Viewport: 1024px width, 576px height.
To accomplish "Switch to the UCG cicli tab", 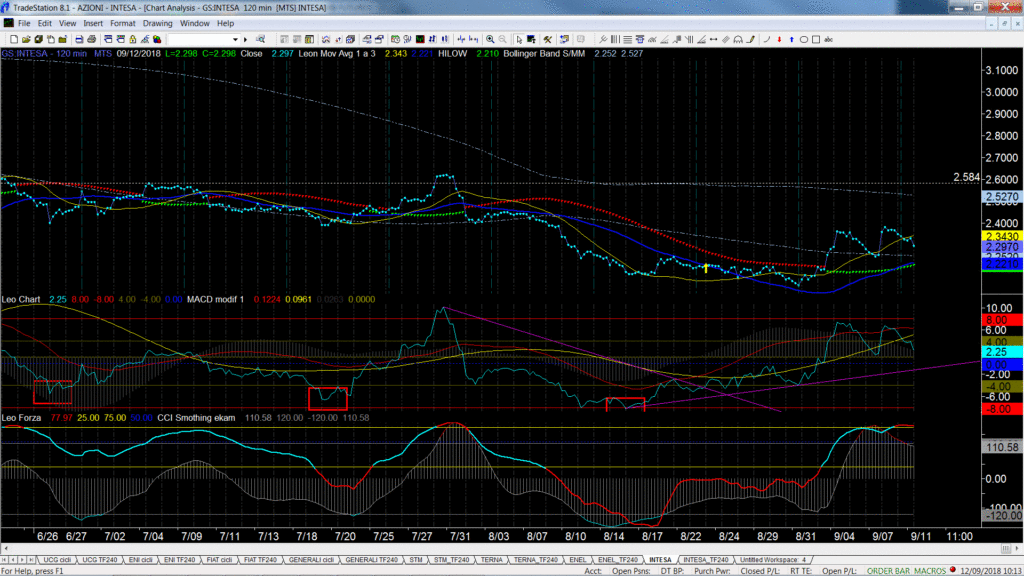I will [x=57, y=560].
